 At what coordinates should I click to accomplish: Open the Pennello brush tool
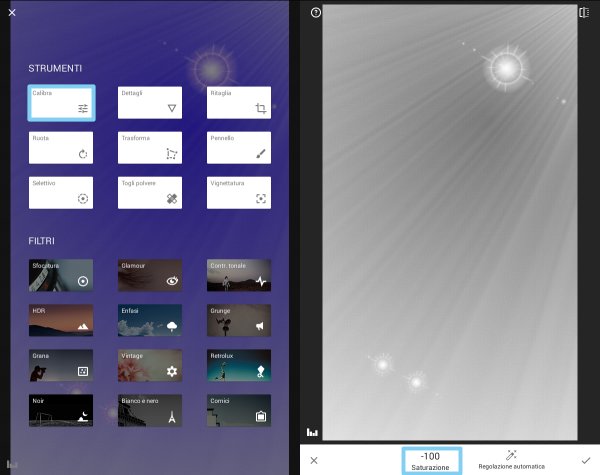click(x=240, y=147)
